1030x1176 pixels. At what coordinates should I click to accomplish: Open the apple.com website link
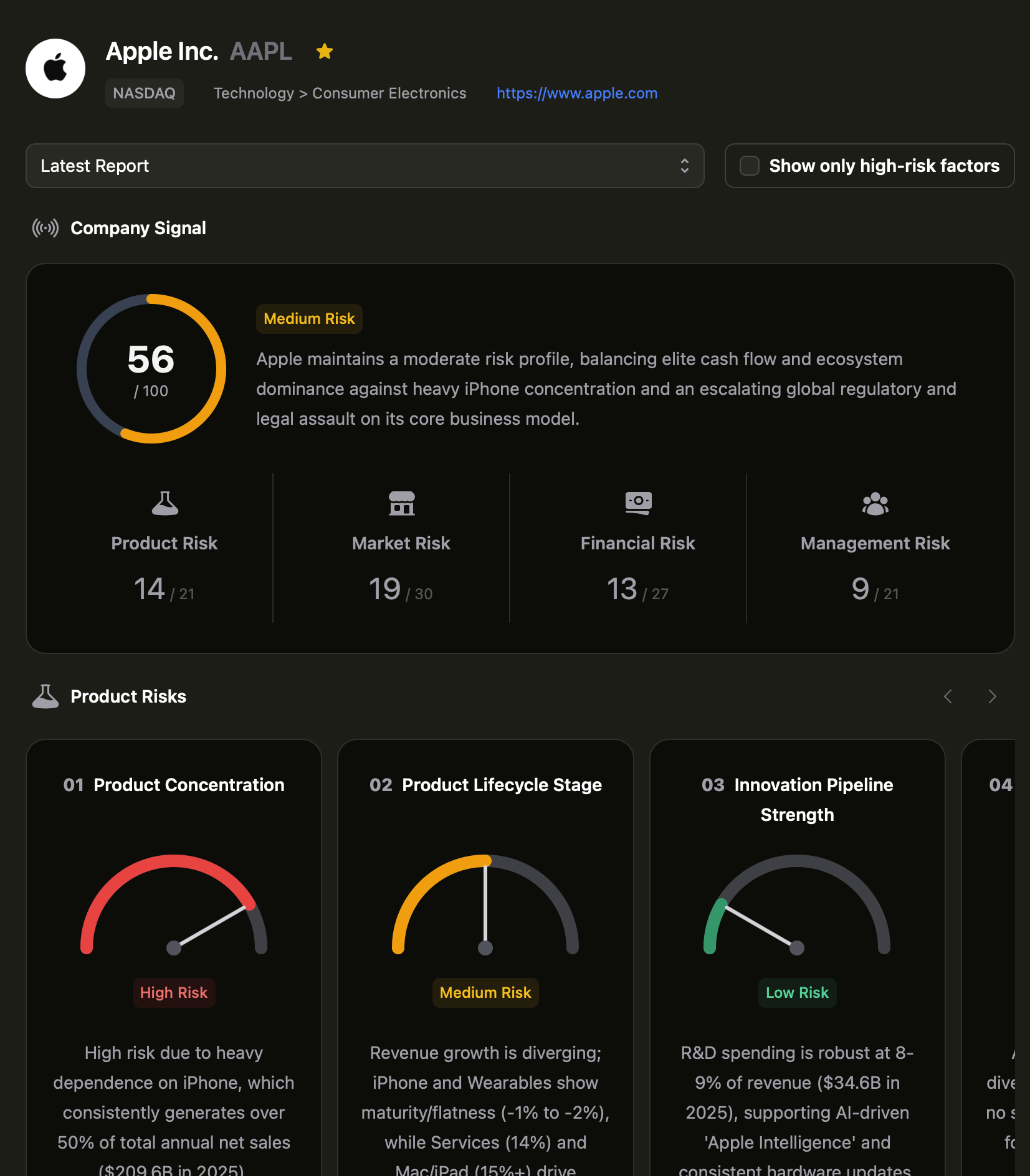576,93
